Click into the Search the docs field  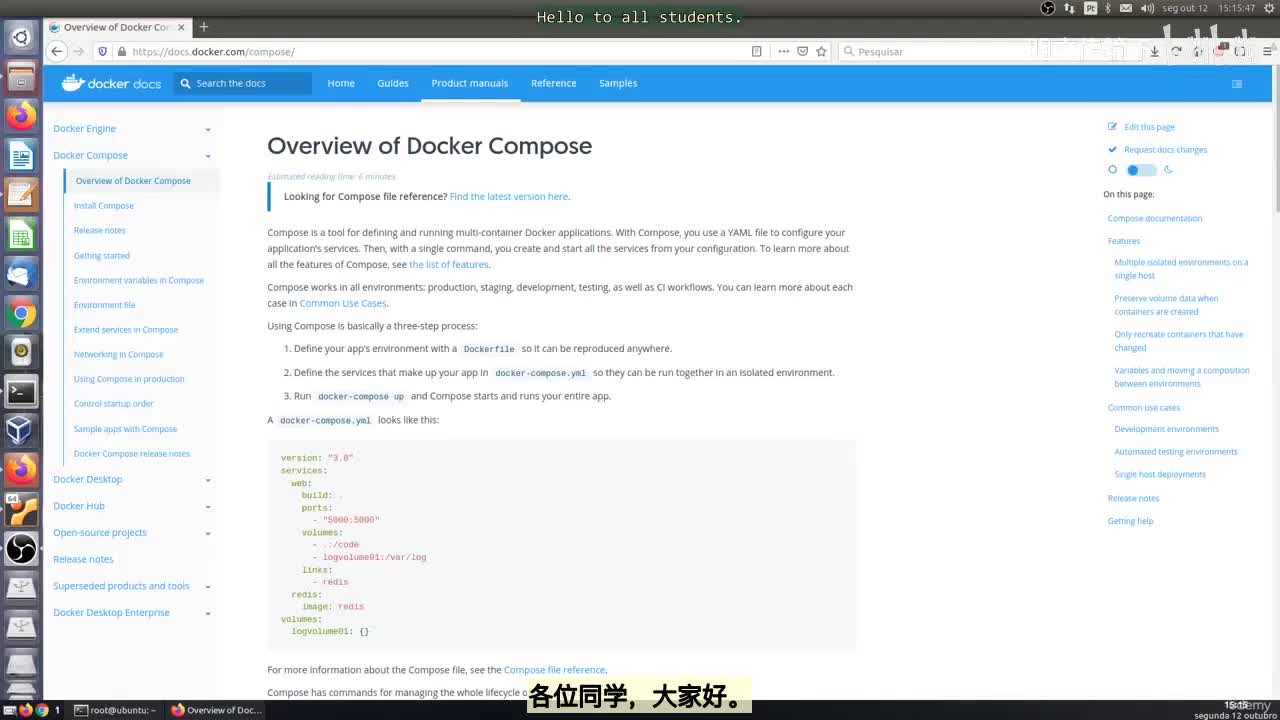tap(243, 83)
